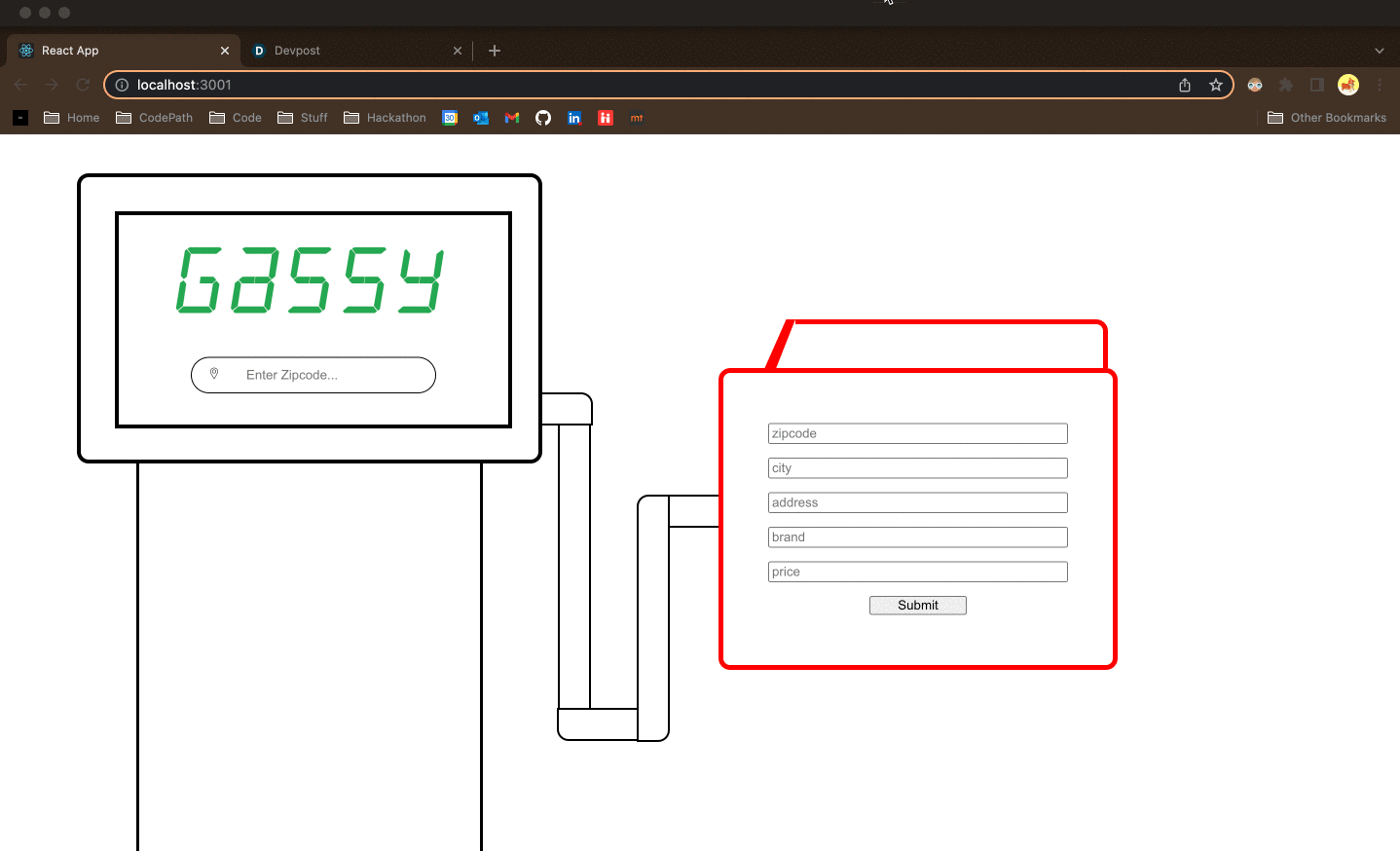The width and height of the screenshot is (1400, 851).
Task: Toggle the browser side panel
Action: pos(1317,85)
